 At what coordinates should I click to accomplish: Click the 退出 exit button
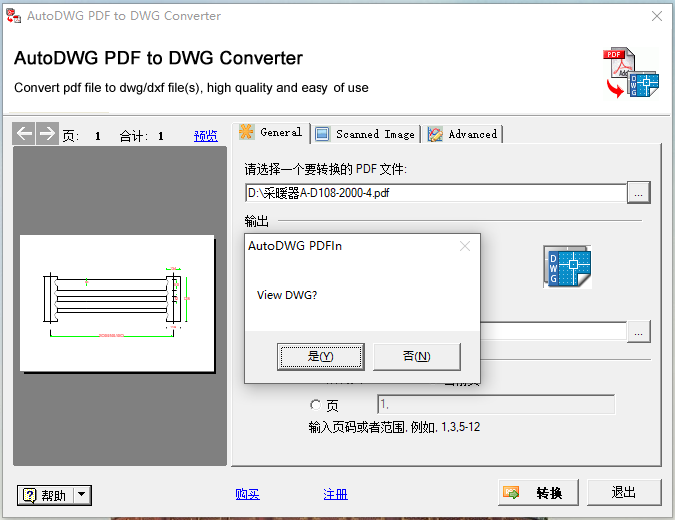click(x=624, y=492)
